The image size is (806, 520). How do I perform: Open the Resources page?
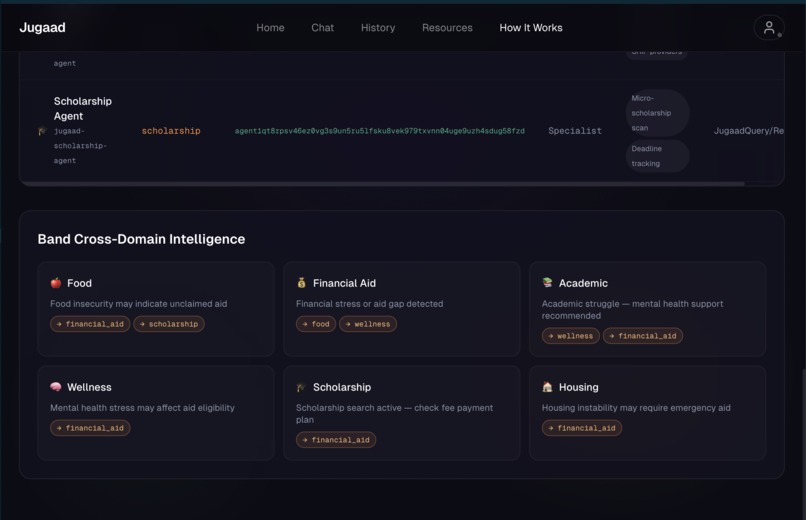pos(447,28)
